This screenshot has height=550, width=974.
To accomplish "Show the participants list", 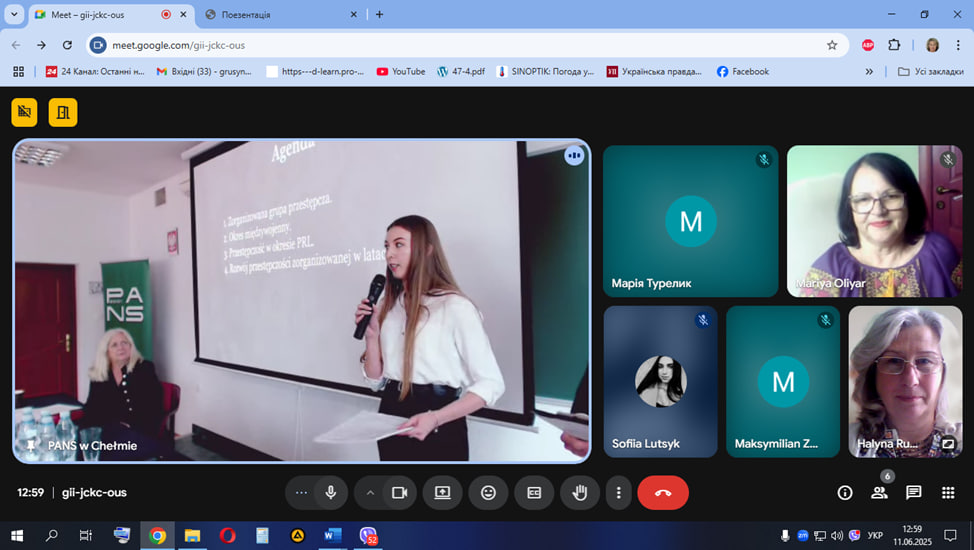I will (x=879, y=493).
